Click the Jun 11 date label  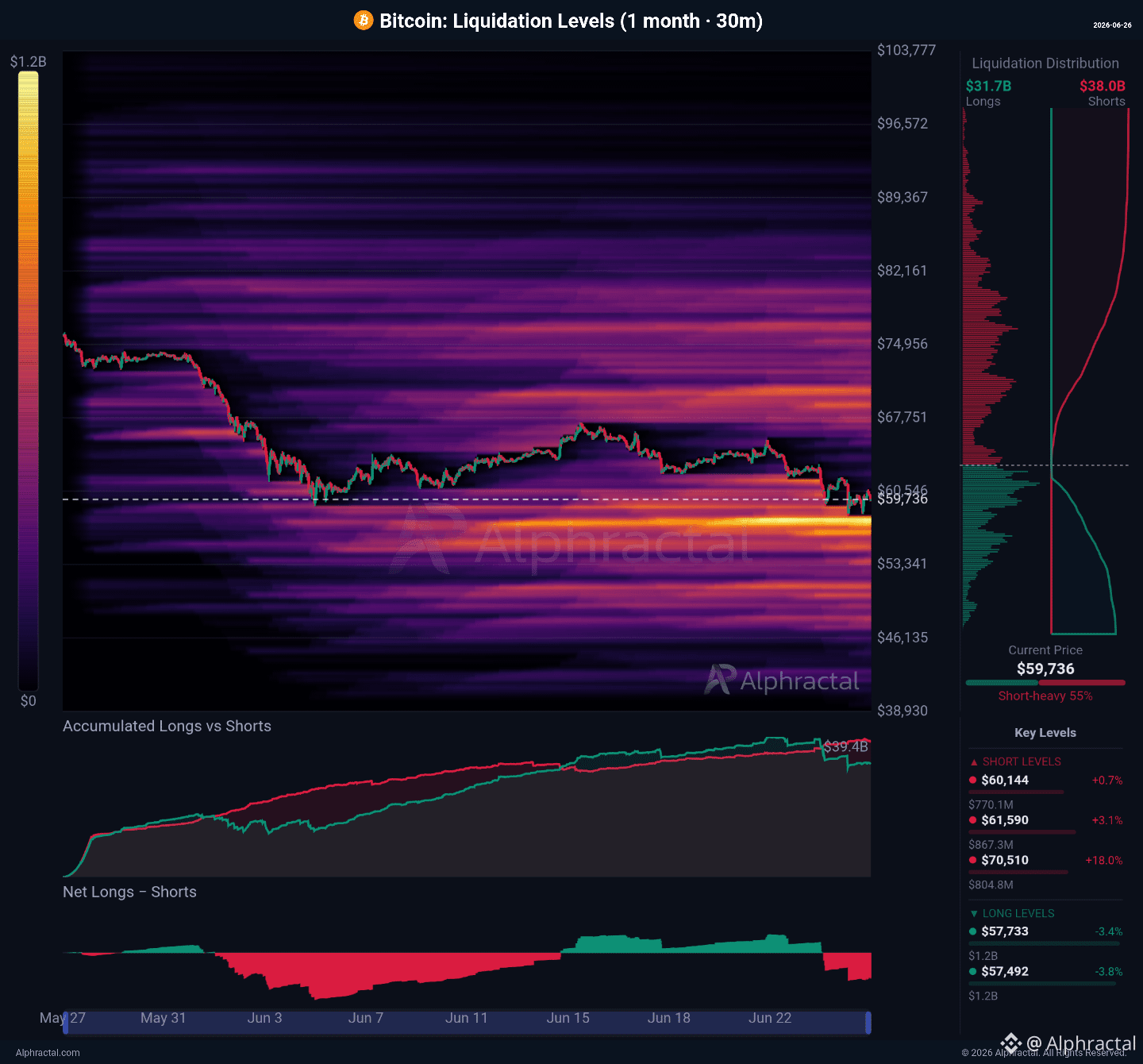[467, 1018]
